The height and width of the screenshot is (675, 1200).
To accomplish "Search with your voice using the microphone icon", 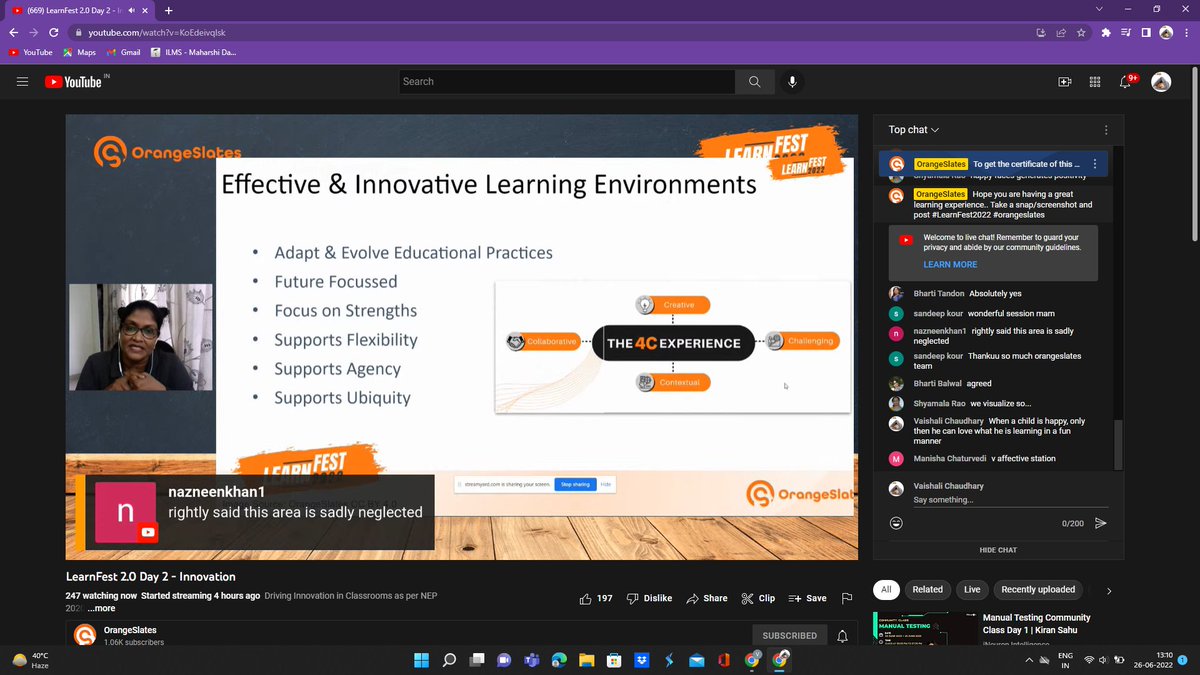I will point(792,81).
